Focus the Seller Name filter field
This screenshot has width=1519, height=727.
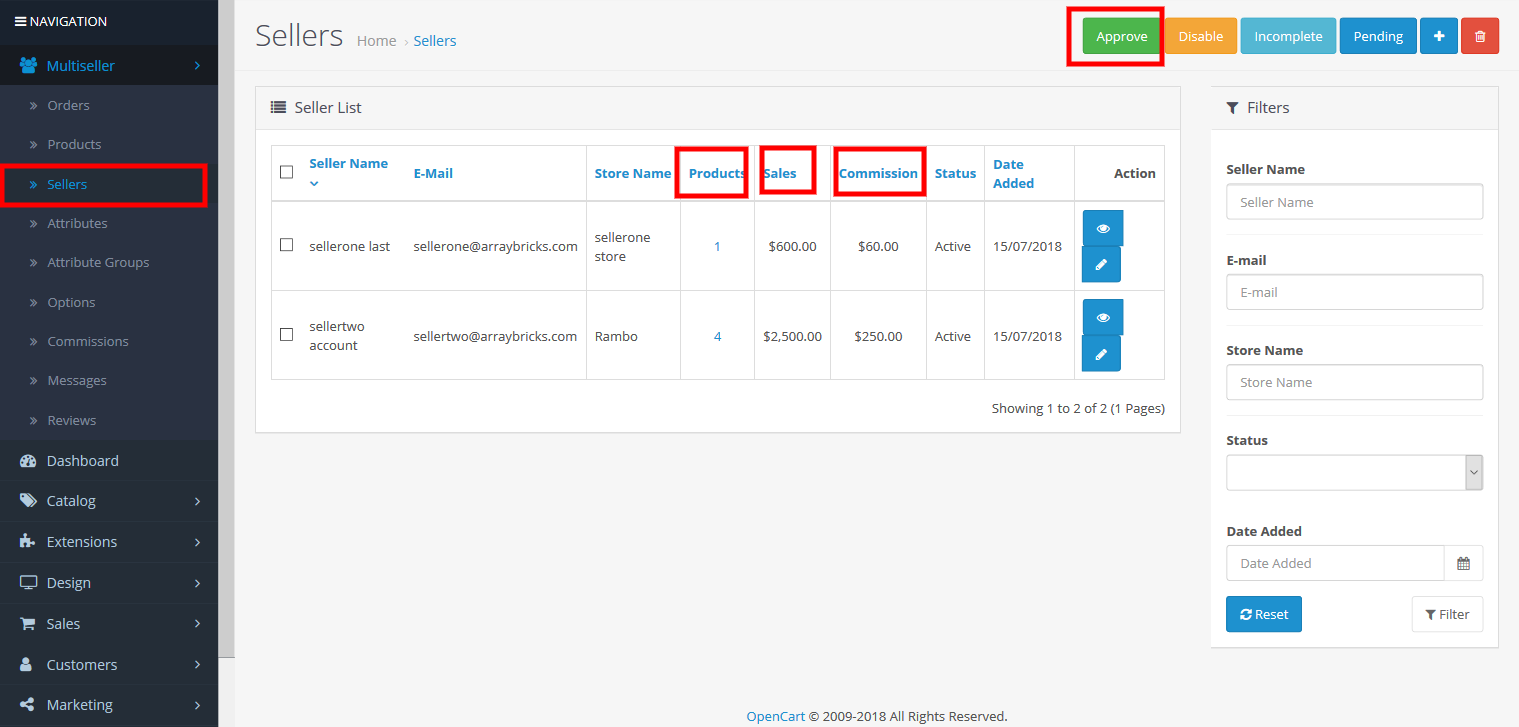point(1355,202)
